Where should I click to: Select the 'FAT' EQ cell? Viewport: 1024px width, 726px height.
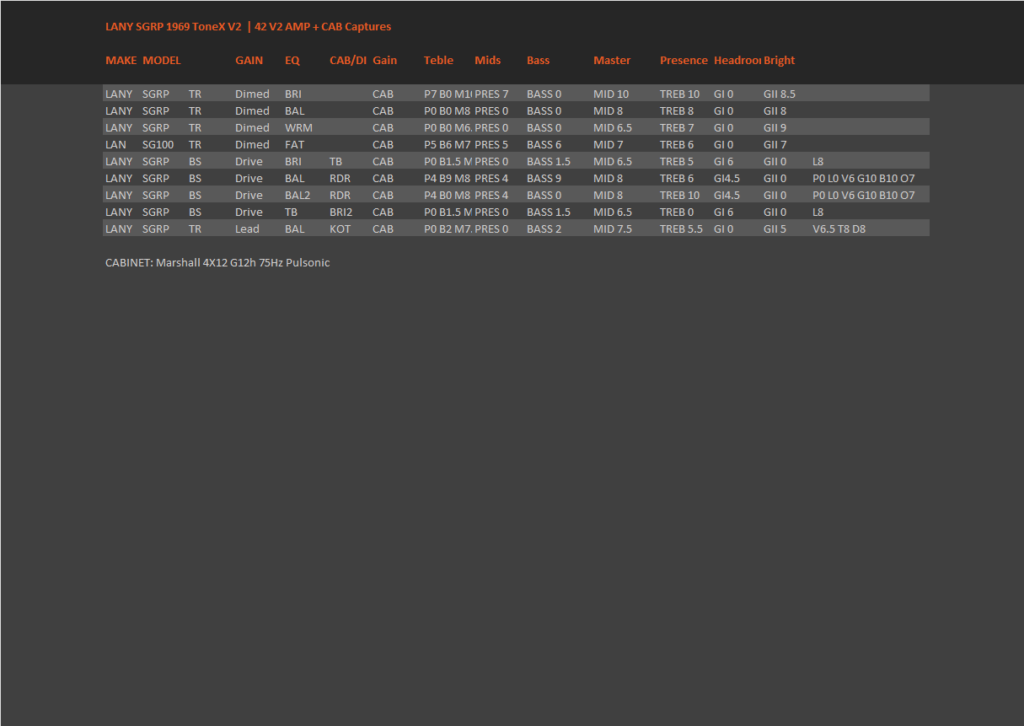point(295,145)
